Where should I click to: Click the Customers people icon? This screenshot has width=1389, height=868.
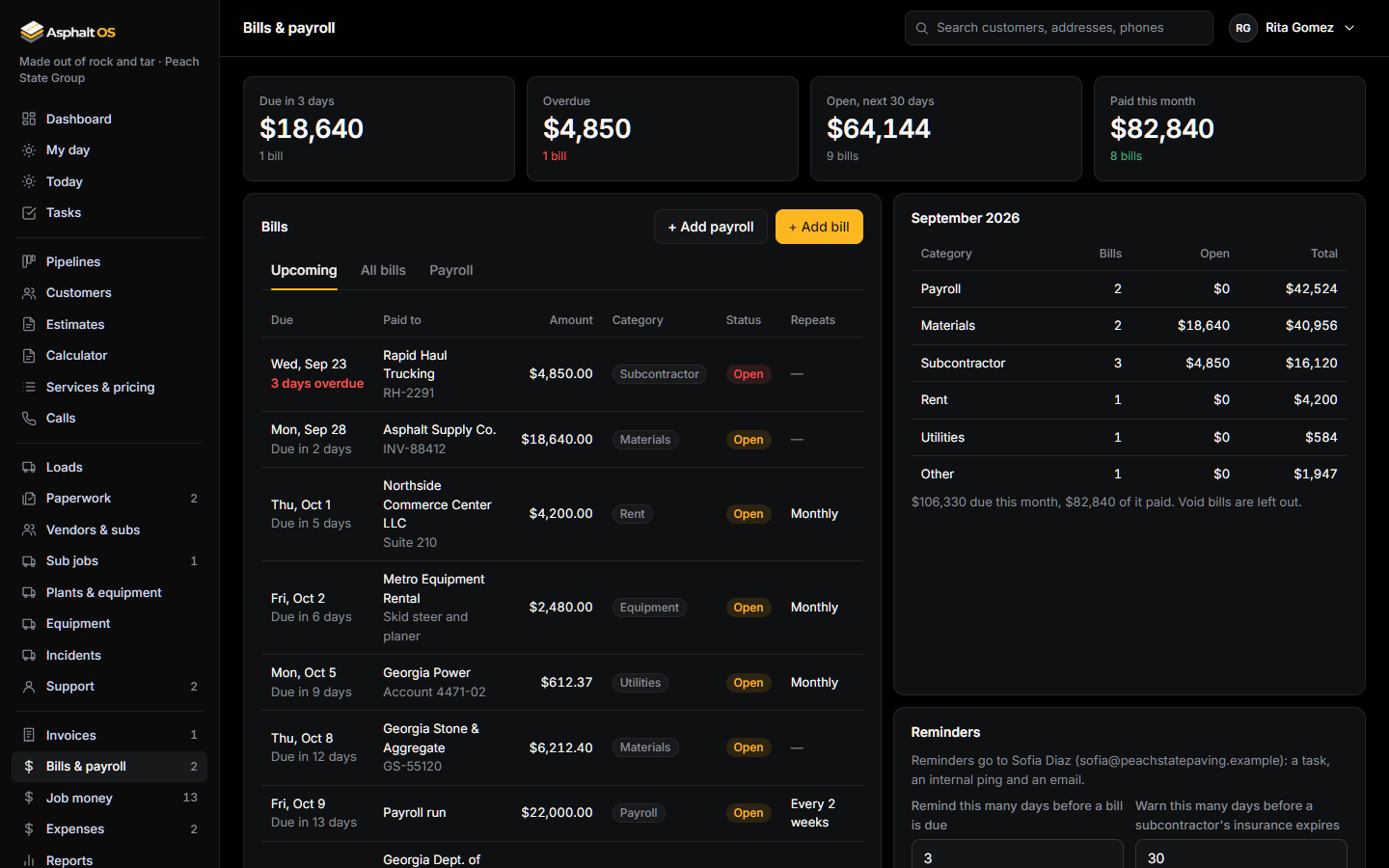(x=29, y=293)
